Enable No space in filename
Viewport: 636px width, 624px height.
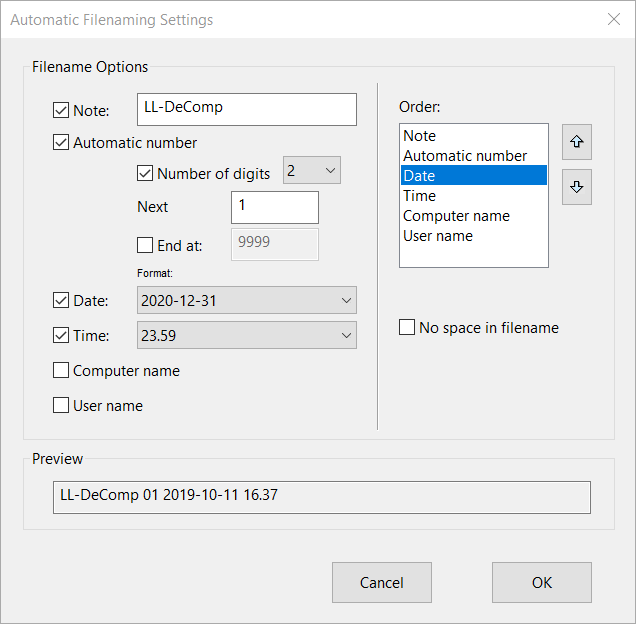[407, 328]
